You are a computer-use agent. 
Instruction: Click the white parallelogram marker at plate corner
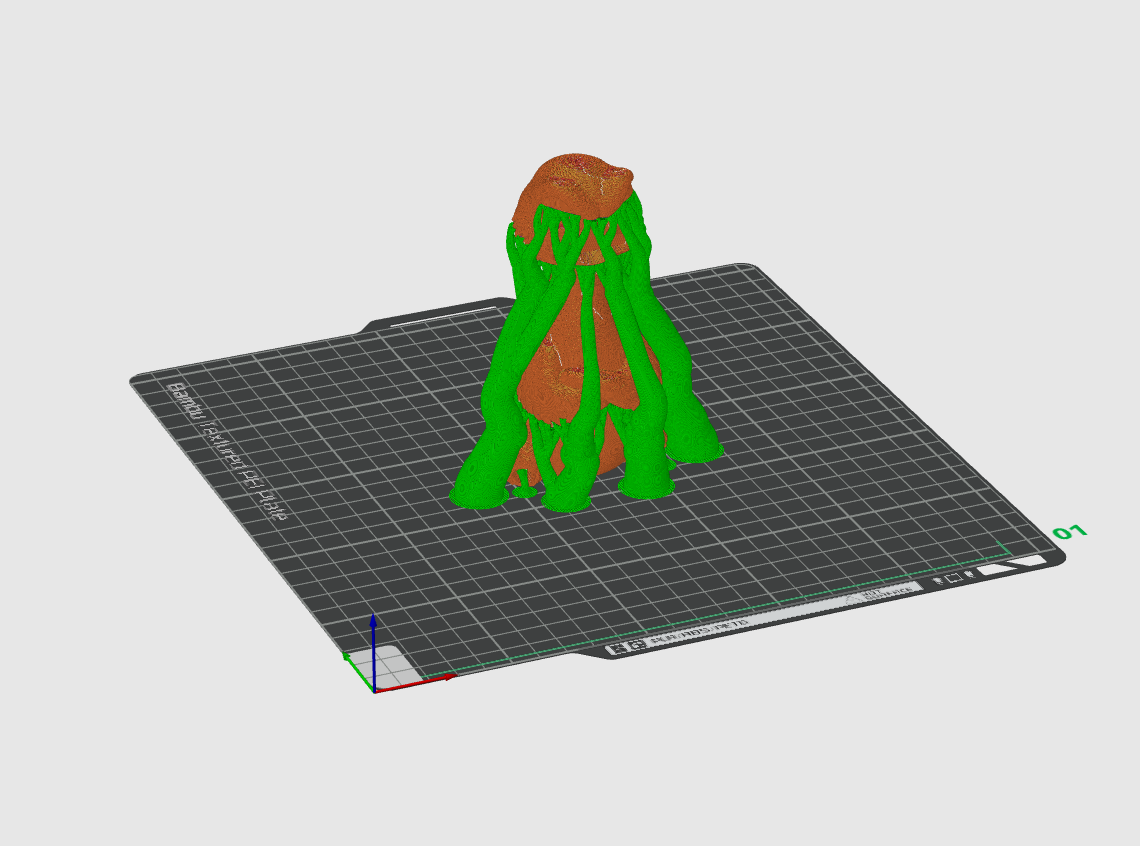(x=1028, y=562)
